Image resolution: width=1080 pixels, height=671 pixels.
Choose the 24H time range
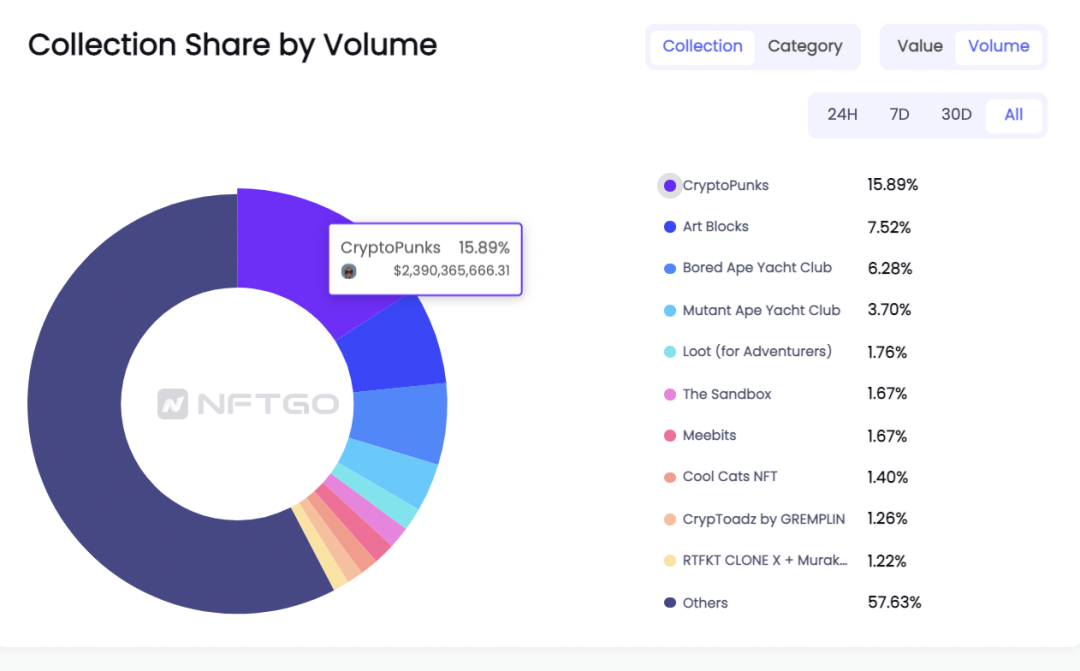(842, 114)
